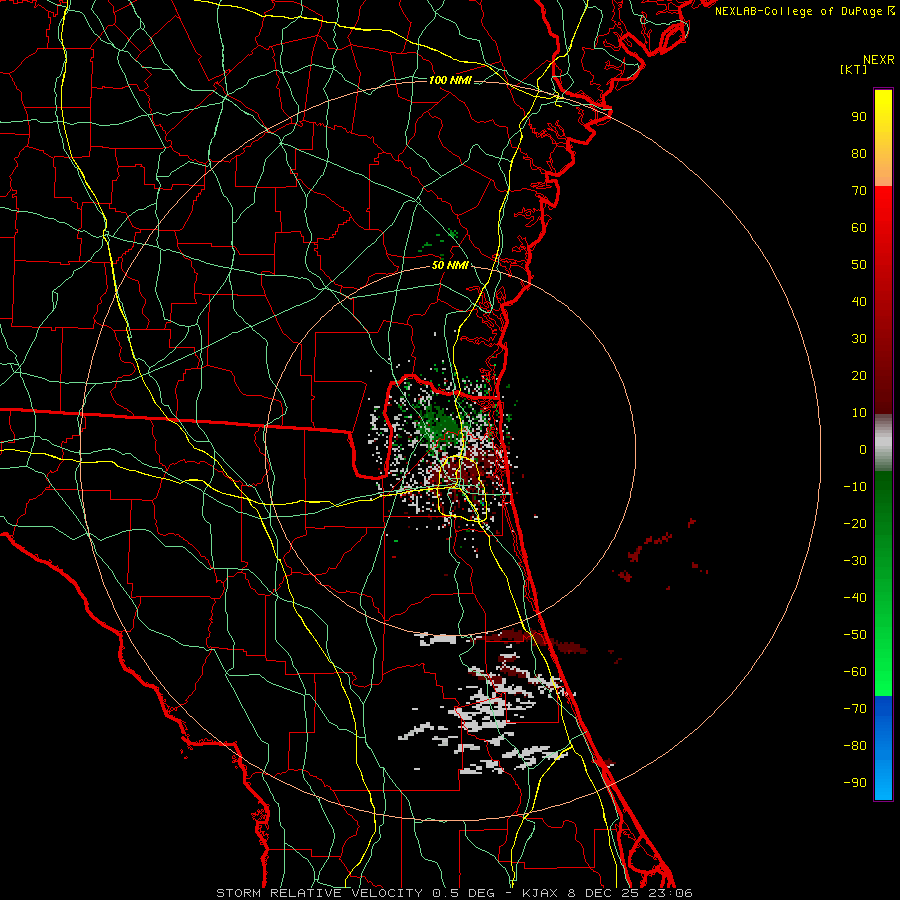The width and height of the screenshot is (900, 900).
Task: Click the positive 90 scale value
Action: tap(859, 117)
